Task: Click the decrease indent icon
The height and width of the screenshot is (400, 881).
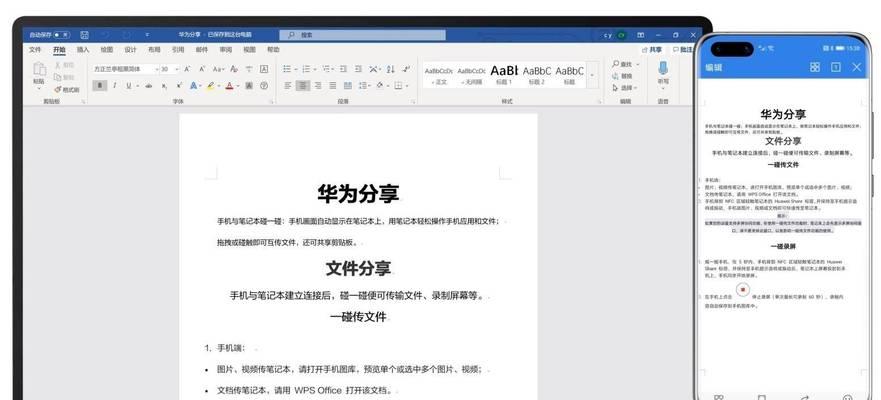Action: click(344, 69)
